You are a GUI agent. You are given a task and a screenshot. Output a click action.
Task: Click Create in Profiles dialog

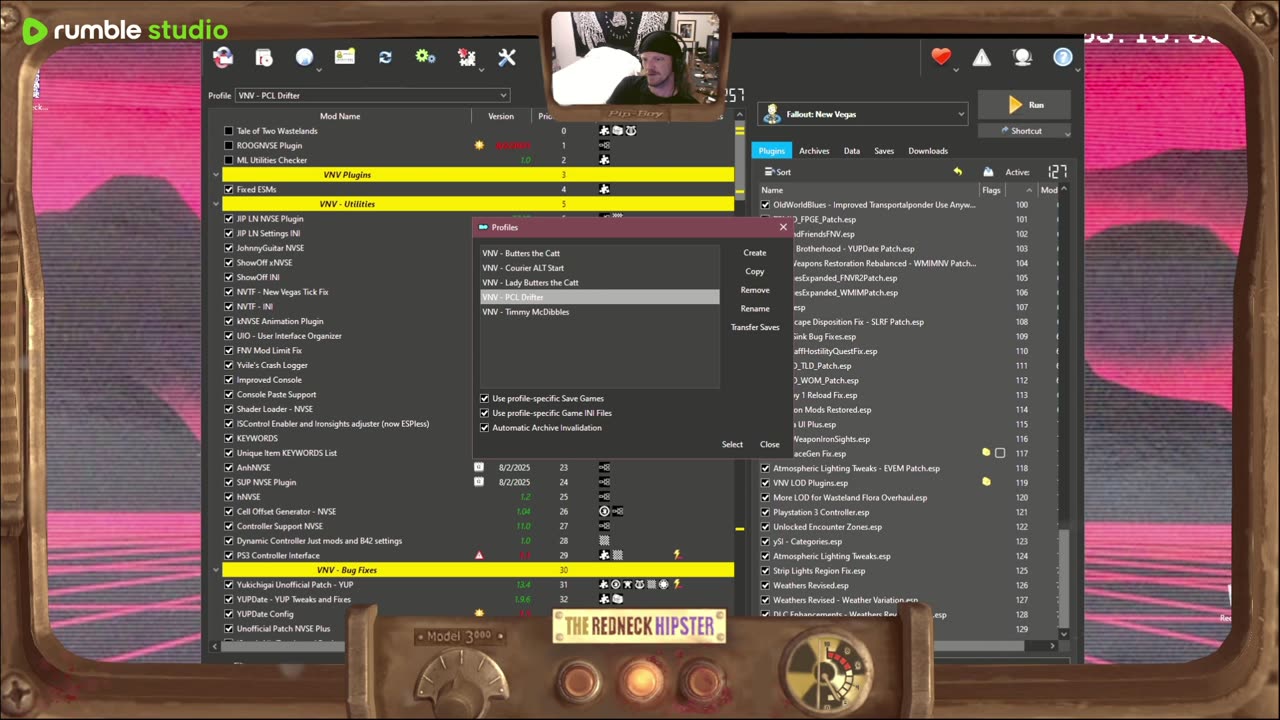pyautogui.click(x=755, y=253)
